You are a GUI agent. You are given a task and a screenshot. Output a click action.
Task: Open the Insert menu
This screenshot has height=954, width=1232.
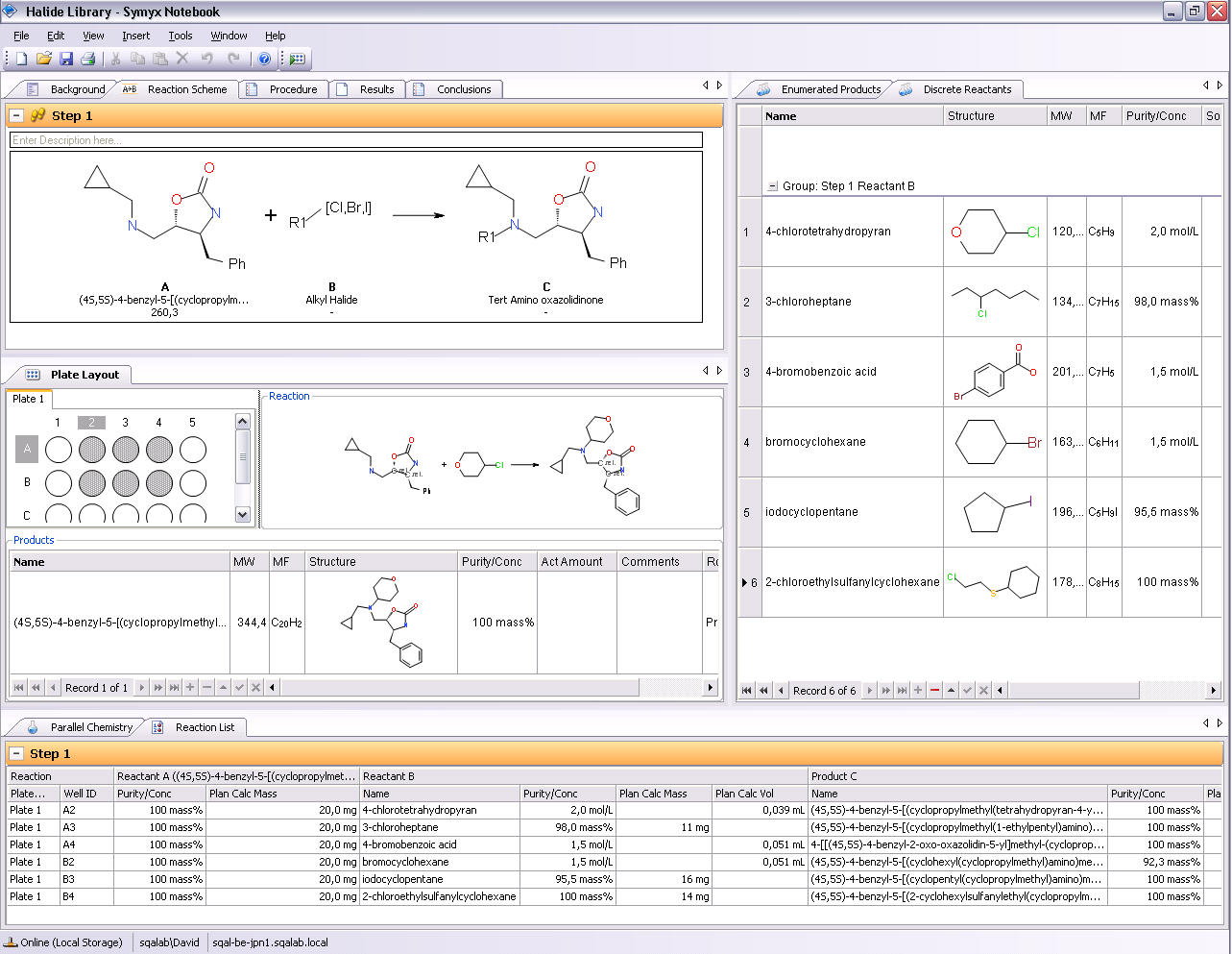pos(135,36)
